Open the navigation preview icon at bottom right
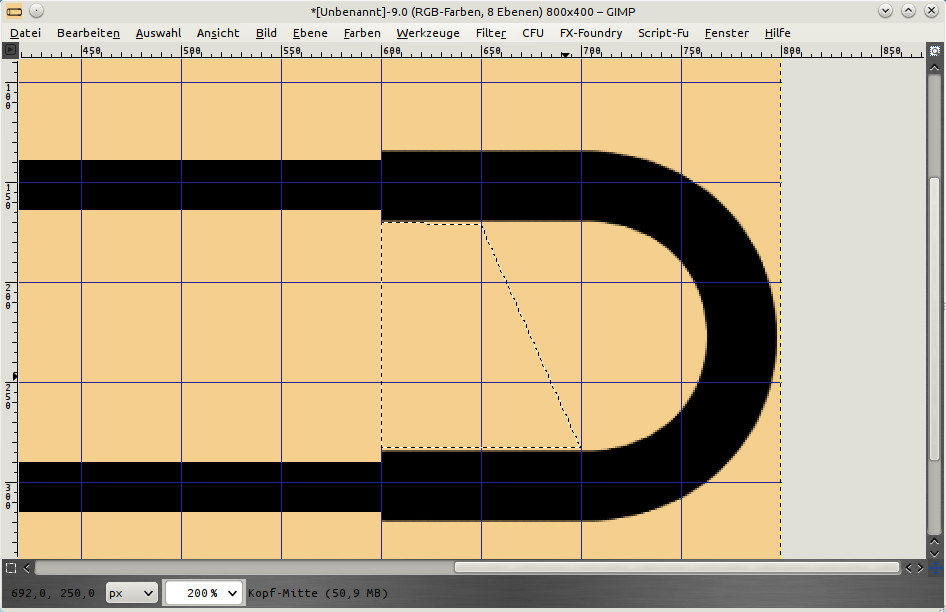The image size is (946, 612). tap(935, 567)
